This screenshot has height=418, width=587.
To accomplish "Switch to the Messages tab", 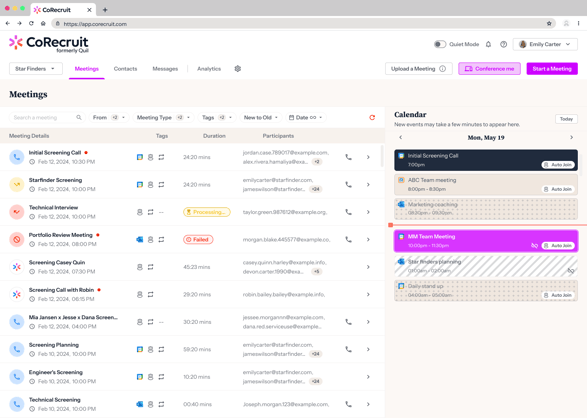I will tap(165, 69).
